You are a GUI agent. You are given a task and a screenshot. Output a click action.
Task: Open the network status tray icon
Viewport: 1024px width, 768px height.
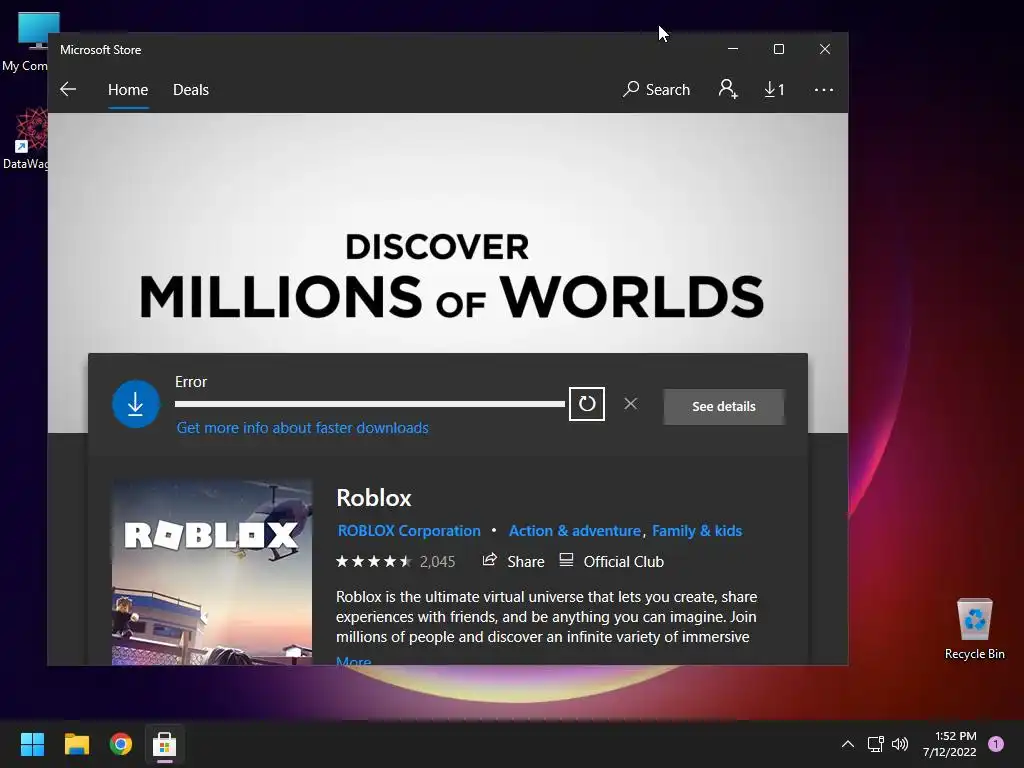(875, 744)
